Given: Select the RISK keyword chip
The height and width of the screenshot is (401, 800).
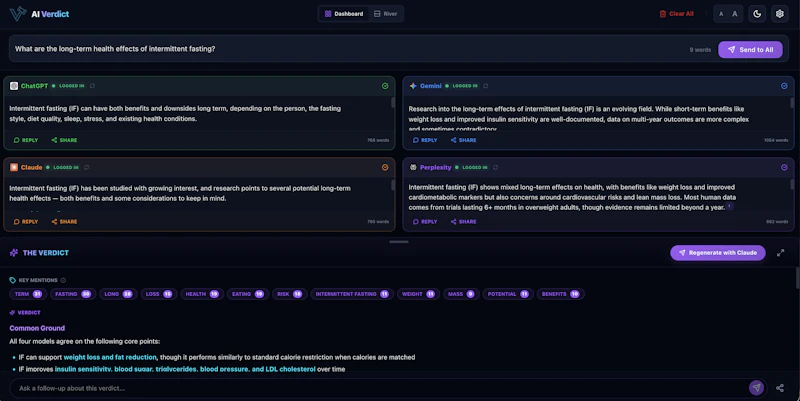Looking at the screenshot, I should (x=290, y=294).
